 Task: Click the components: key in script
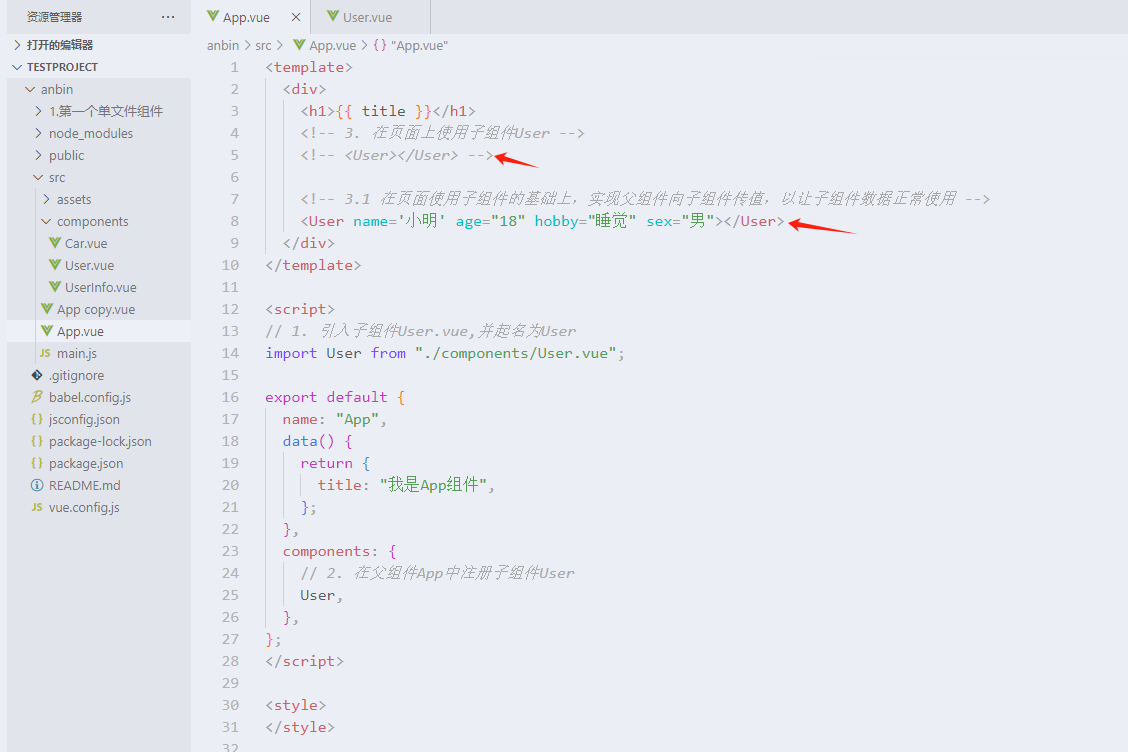330,551
